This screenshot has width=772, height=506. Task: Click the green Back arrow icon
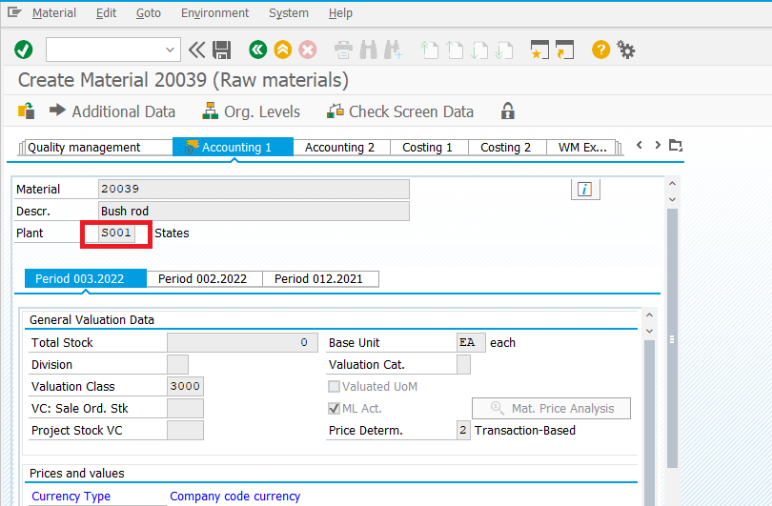tap(258, 49)
